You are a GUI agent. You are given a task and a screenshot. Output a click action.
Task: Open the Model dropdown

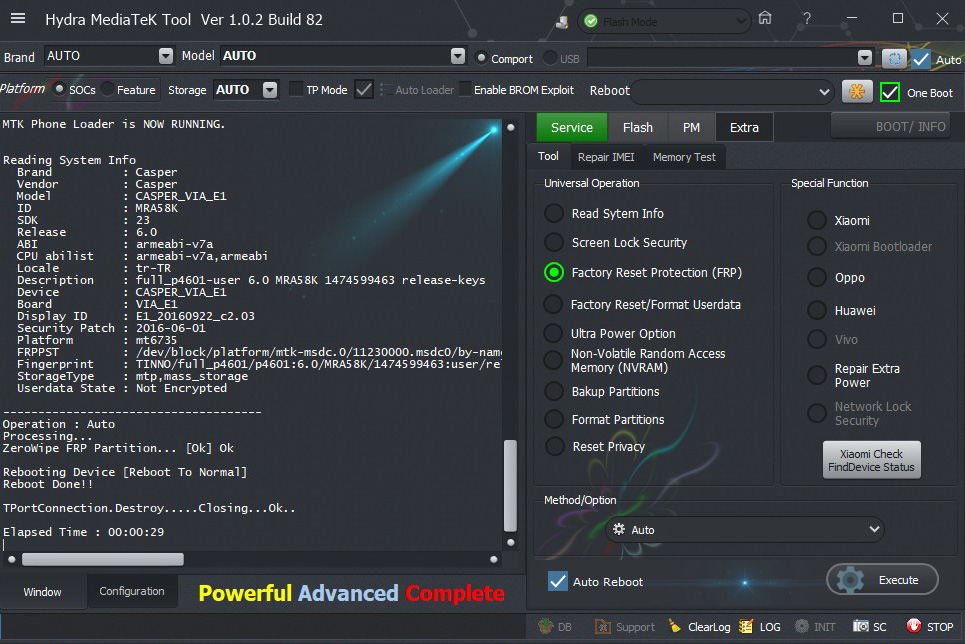point(457,56)
